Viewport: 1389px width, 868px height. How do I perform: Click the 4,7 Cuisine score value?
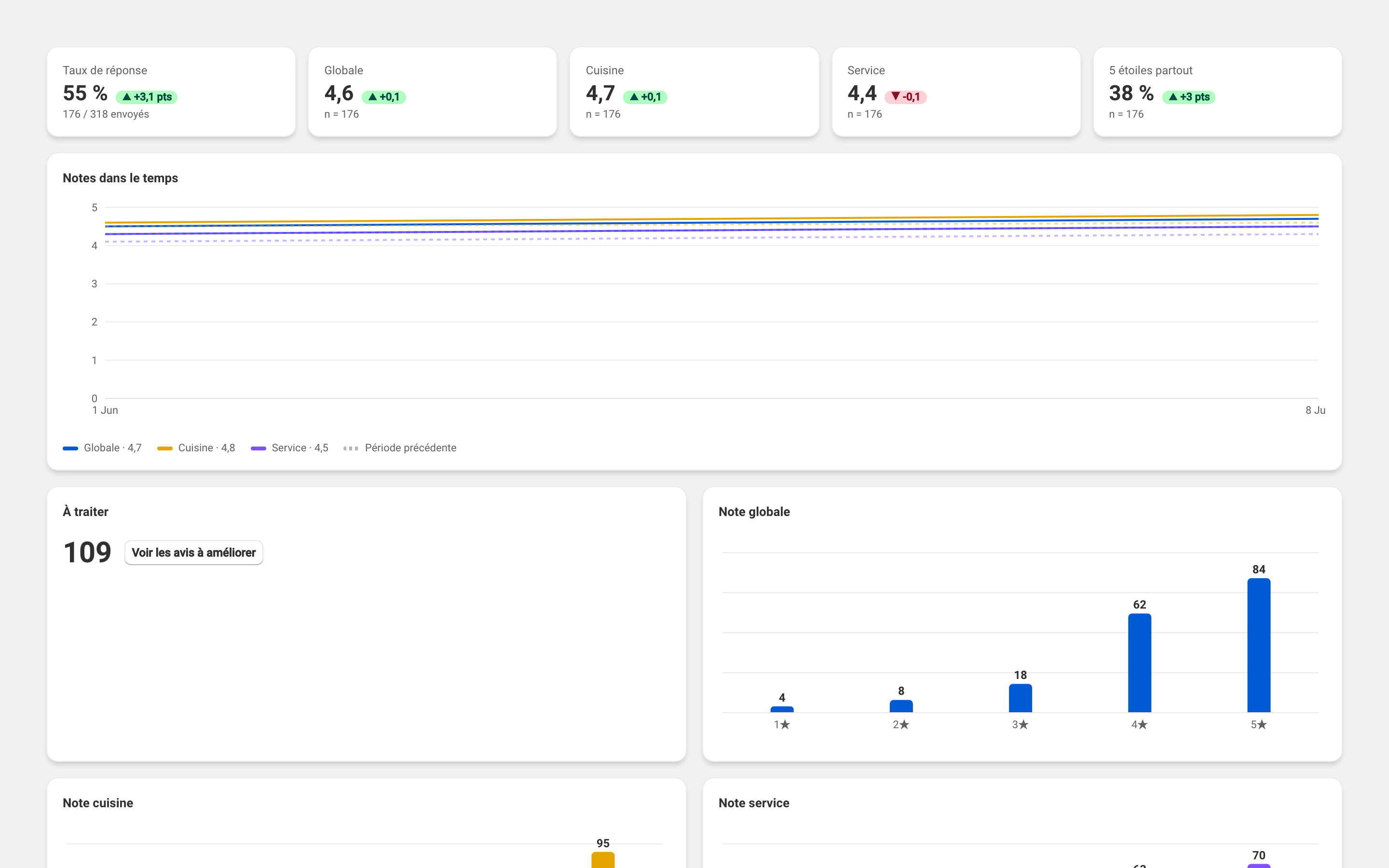600,93
